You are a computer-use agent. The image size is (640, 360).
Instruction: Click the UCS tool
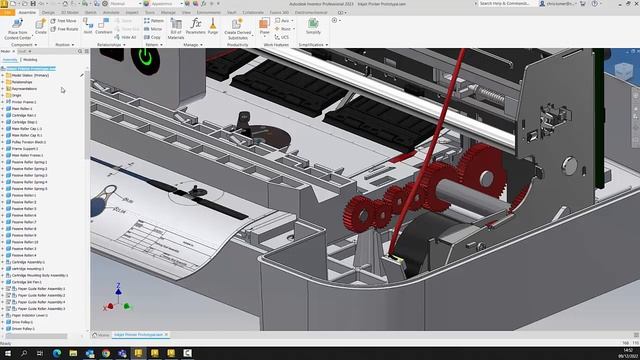tap(282, 37)
